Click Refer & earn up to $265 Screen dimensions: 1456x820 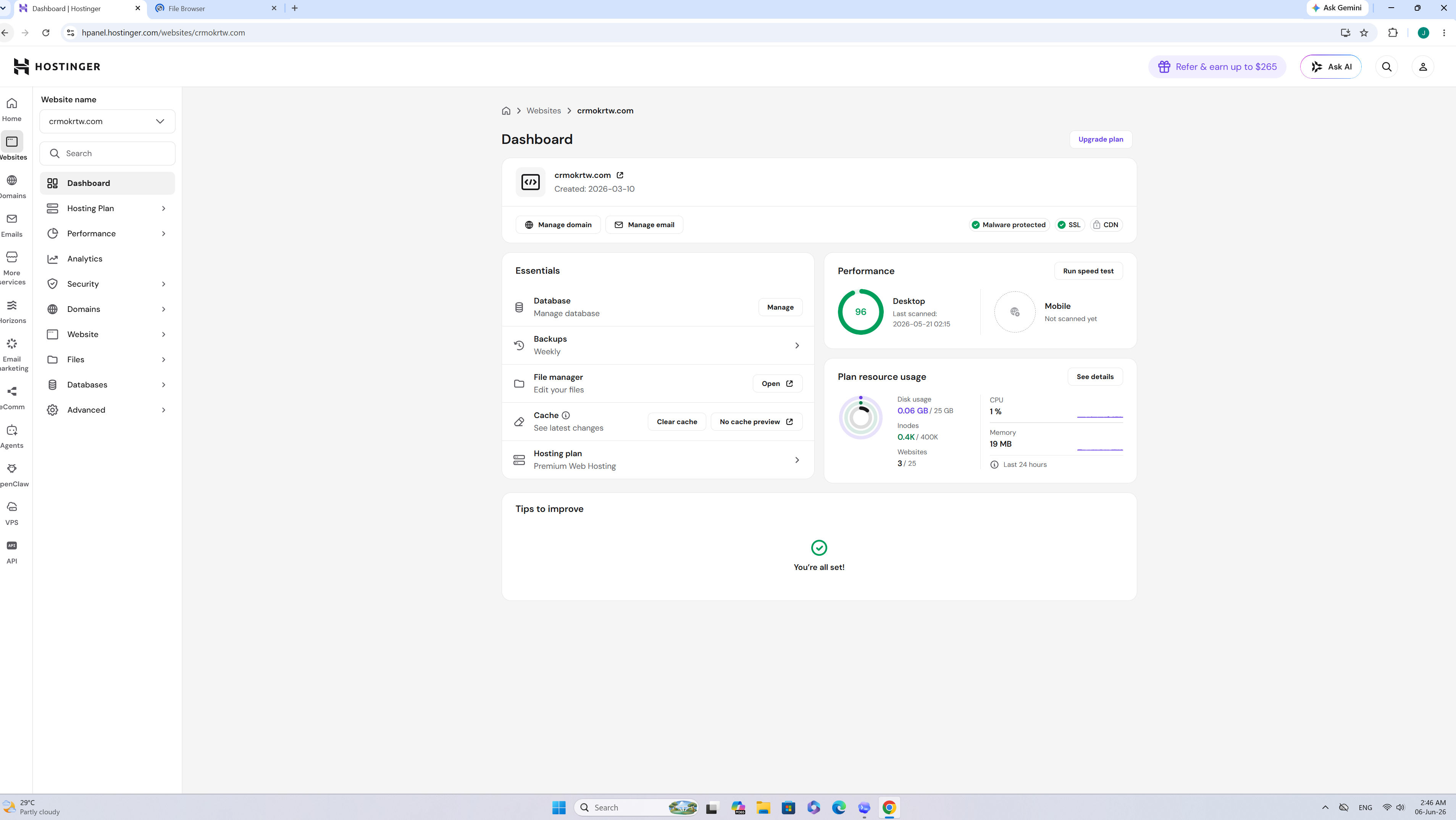[1217, 67]
